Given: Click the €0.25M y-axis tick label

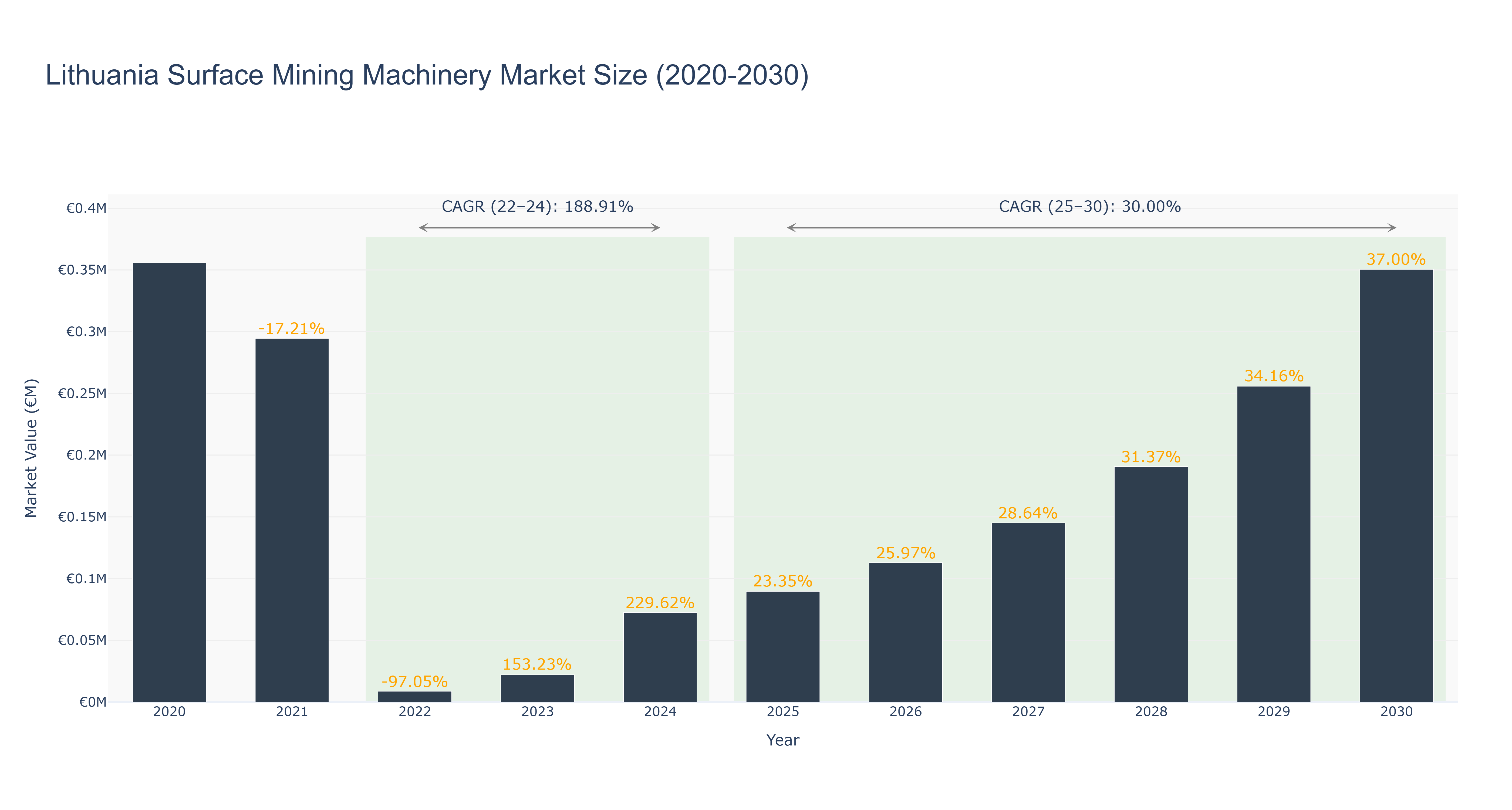Looking at the screenshot, I should point(82,393).
